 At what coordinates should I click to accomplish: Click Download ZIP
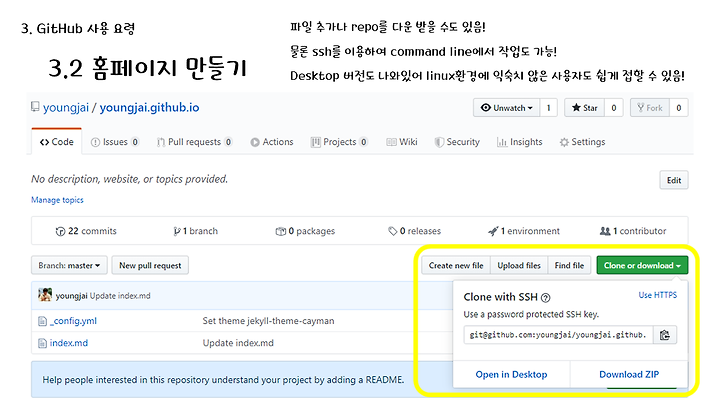tap(629, 374)
